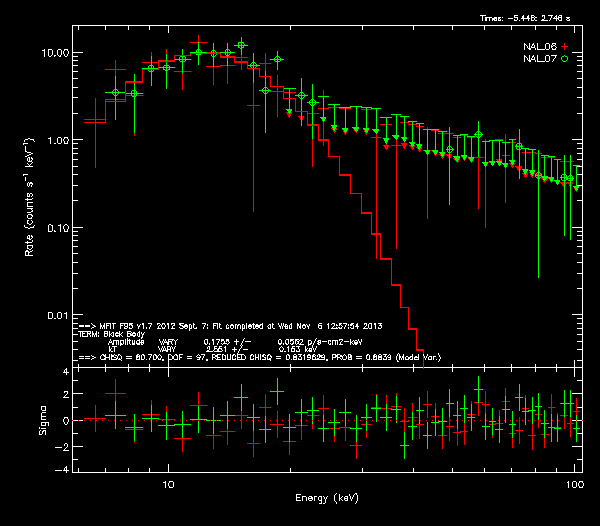The image size is (600, 526).
Task: Click the 10.00 tick label on rate axis
Action: click(54, 52)
